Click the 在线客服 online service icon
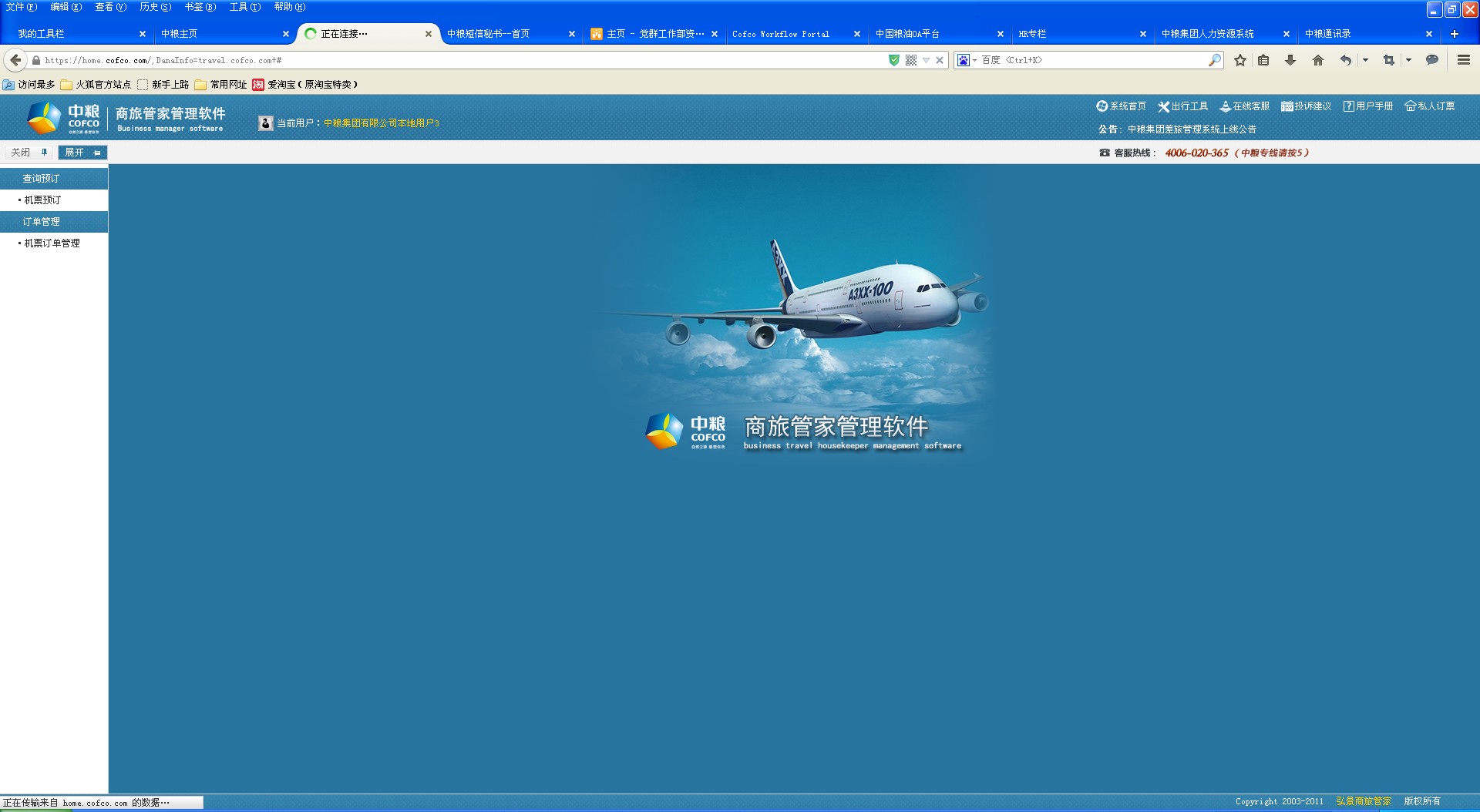Image resolution: width=1480 pixels, height=812 pixels. click(x=1225, y=106)
